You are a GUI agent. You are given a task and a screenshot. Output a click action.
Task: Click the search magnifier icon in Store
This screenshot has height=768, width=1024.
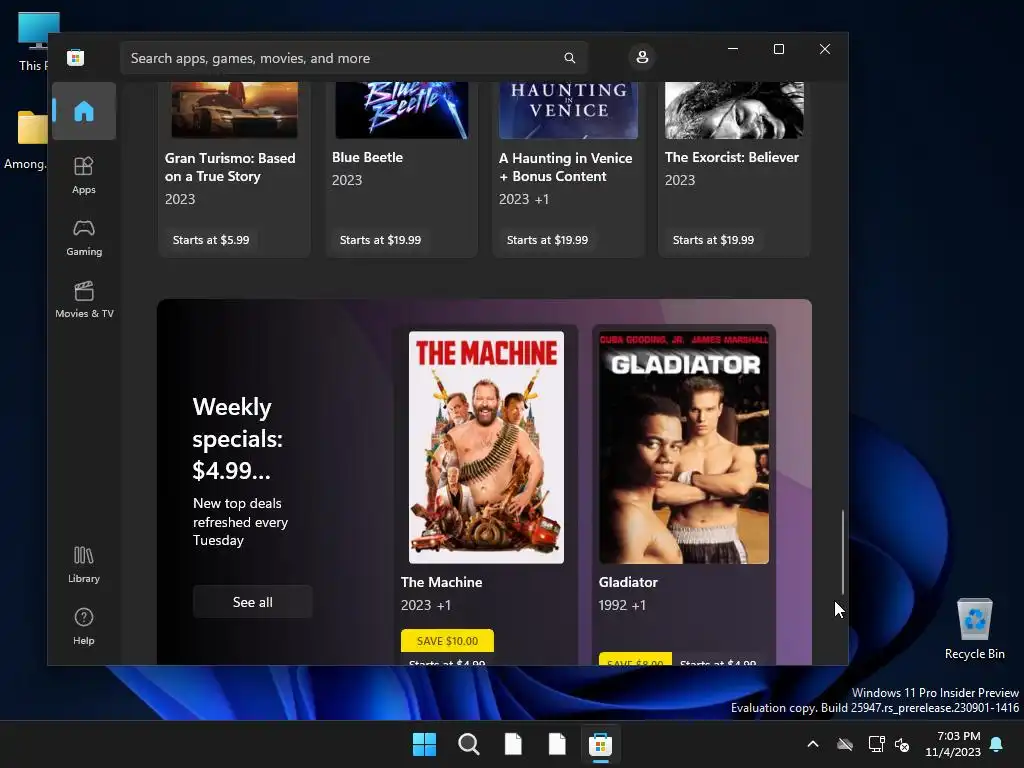pos(569,58)
